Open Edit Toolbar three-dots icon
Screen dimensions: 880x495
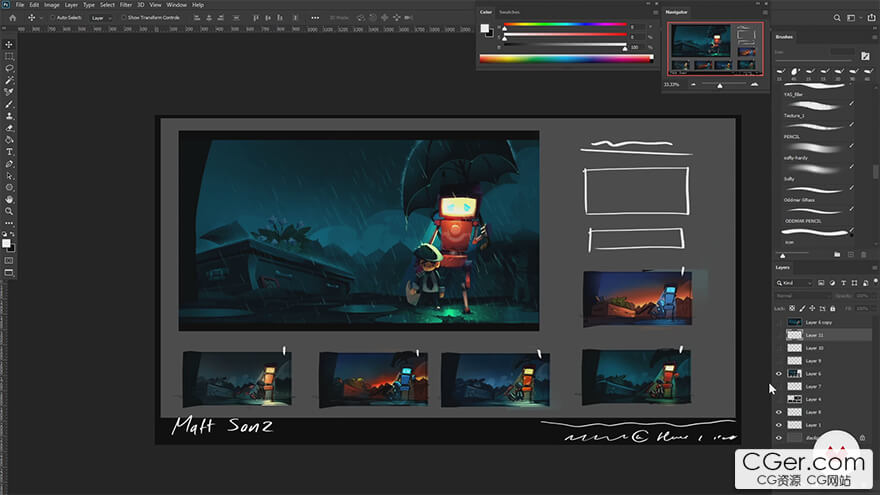(9, 223)
